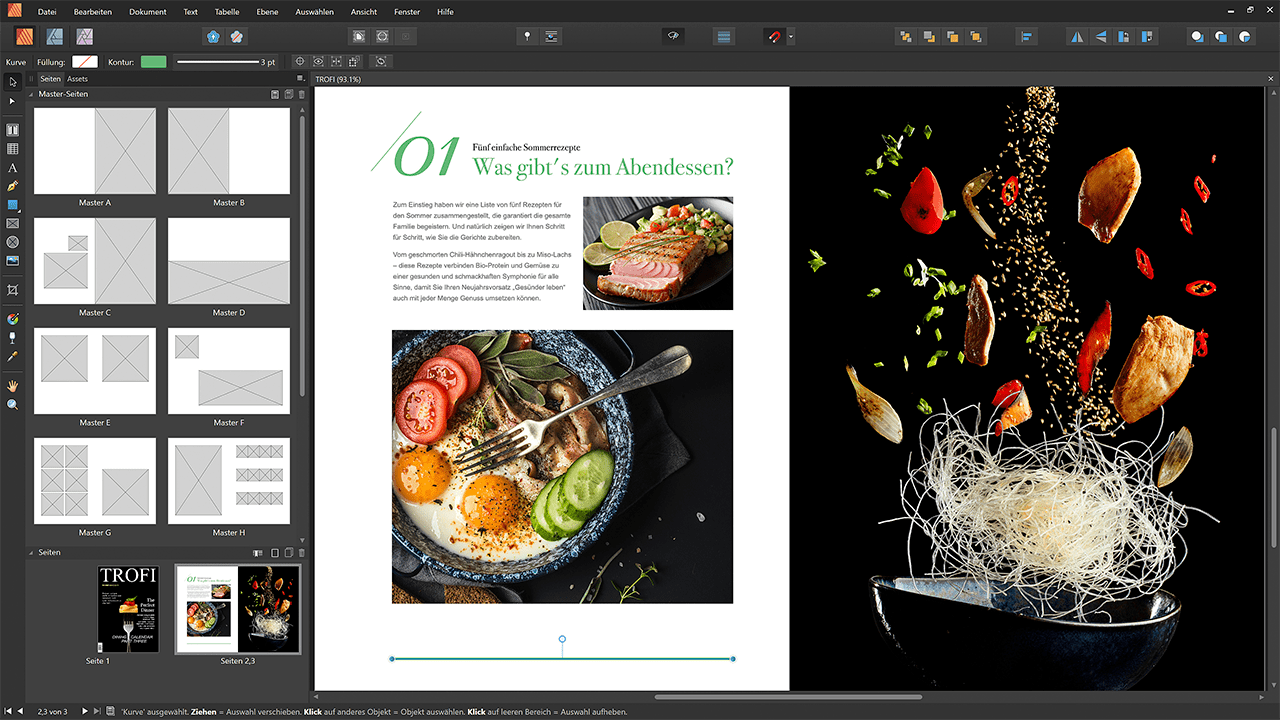Open the Ansicht menu
Viewport: 1280px width, 720px height.
click(x=364, y=12)
